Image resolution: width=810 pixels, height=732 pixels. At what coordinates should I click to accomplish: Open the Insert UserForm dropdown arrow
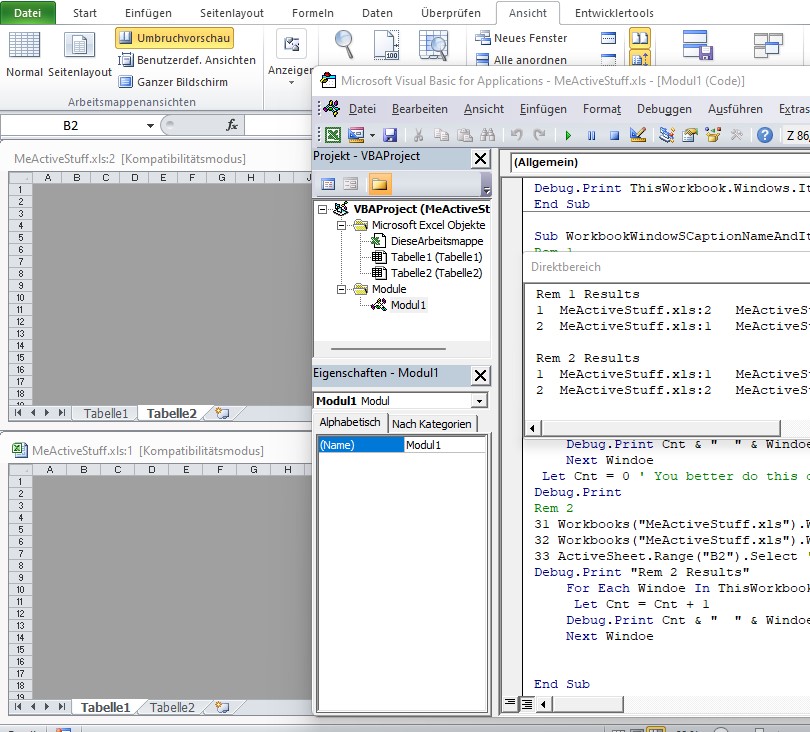372,135
